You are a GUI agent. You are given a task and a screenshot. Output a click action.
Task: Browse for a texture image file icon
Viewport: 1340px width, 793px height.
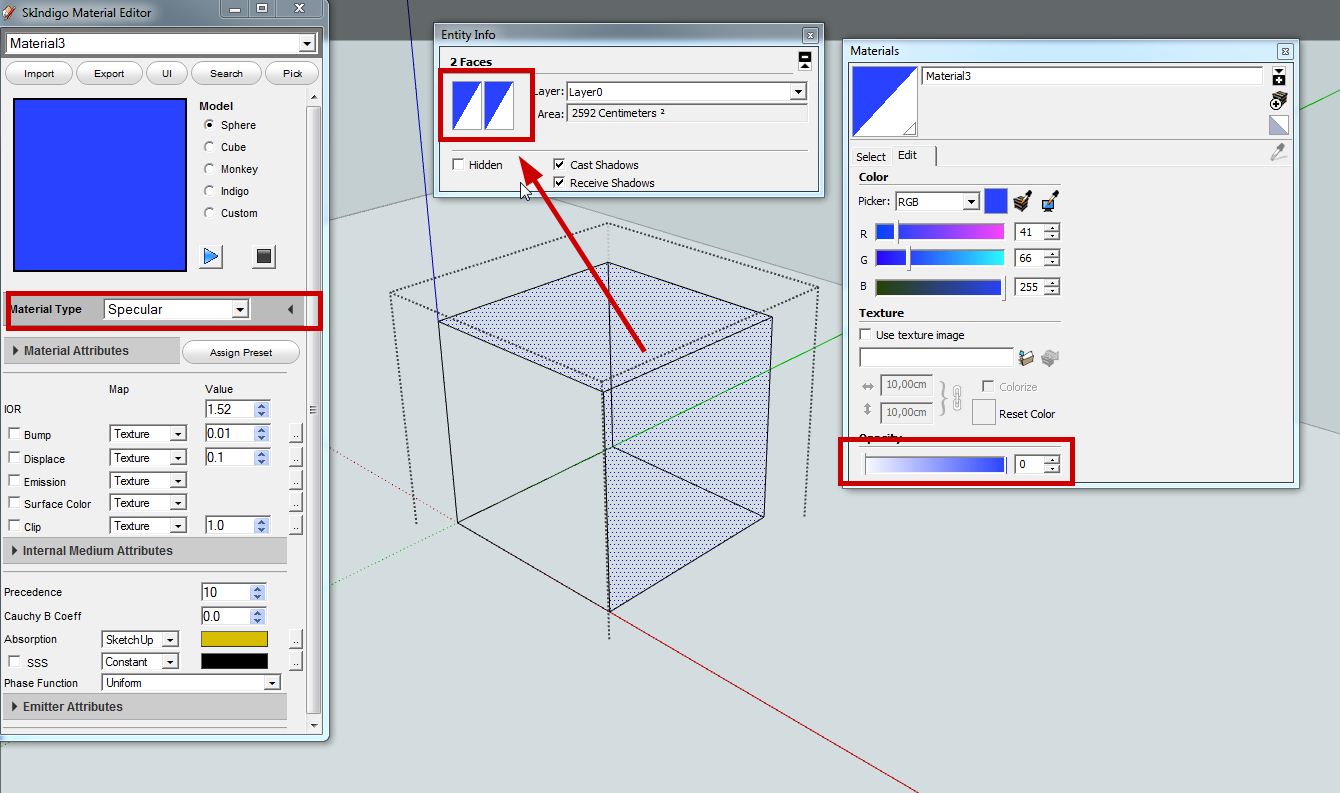pos(1025,357)
